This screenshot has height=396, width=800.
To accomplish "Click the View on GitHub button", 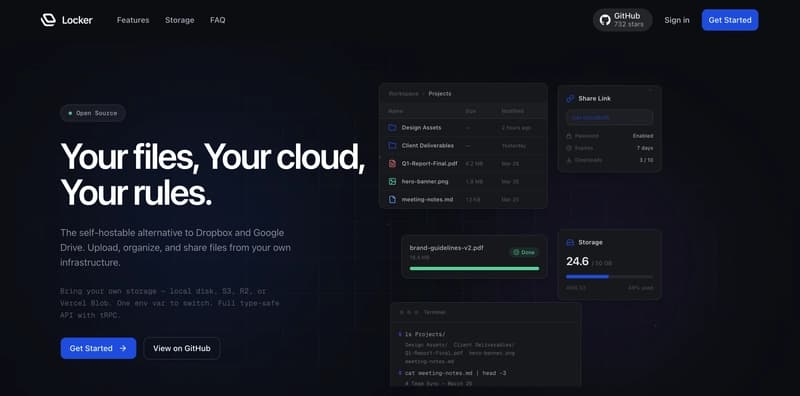I will coord(182,348).
